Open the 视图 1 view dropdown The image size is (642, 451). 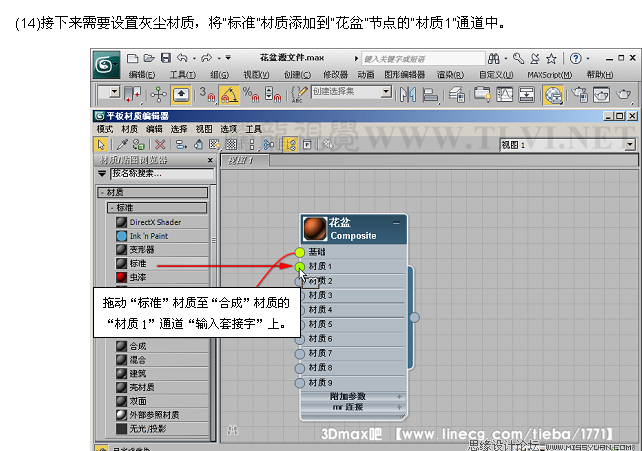[630, 144]
